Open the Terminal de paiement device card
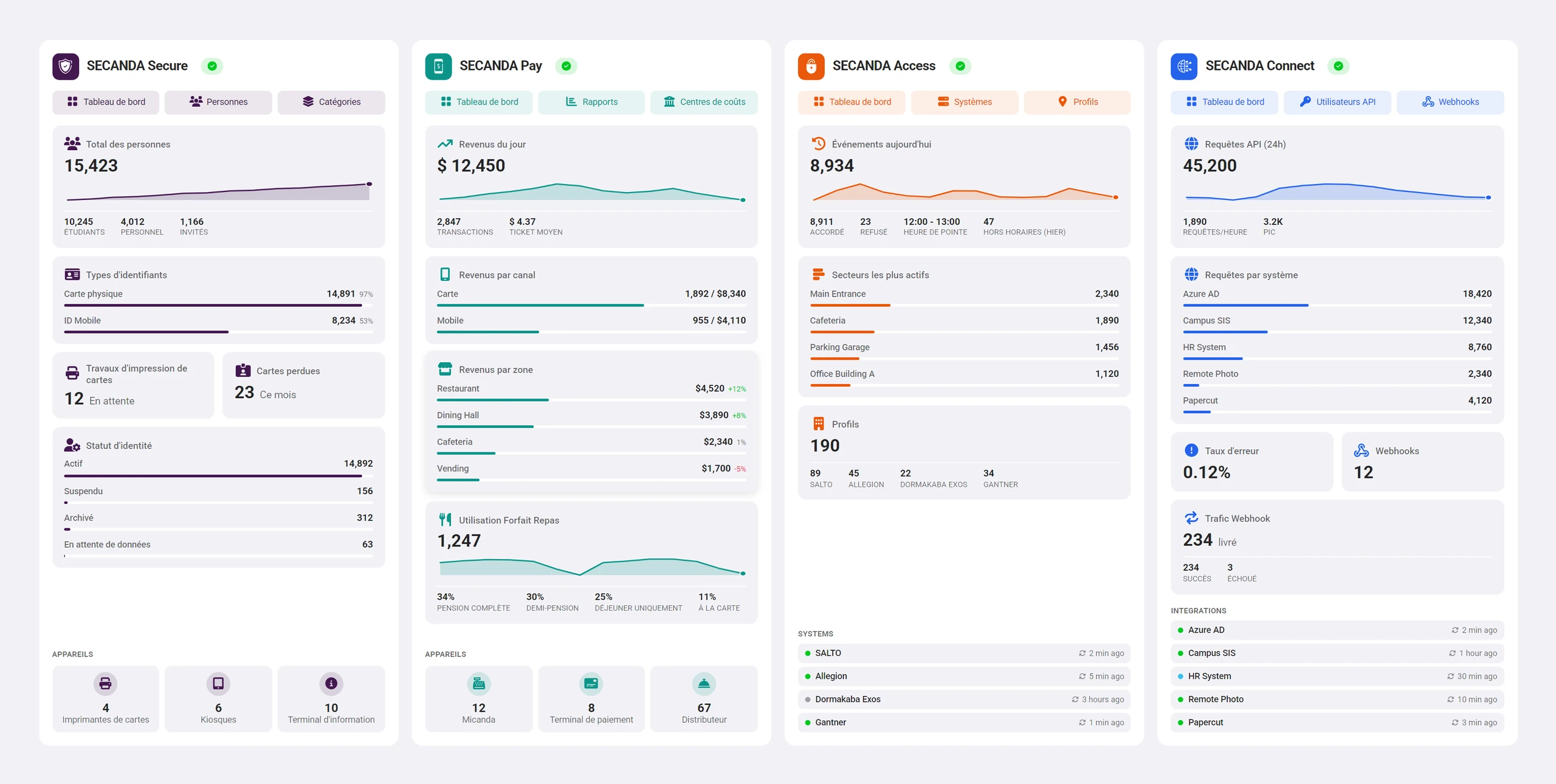 click(x=591, y=699)
